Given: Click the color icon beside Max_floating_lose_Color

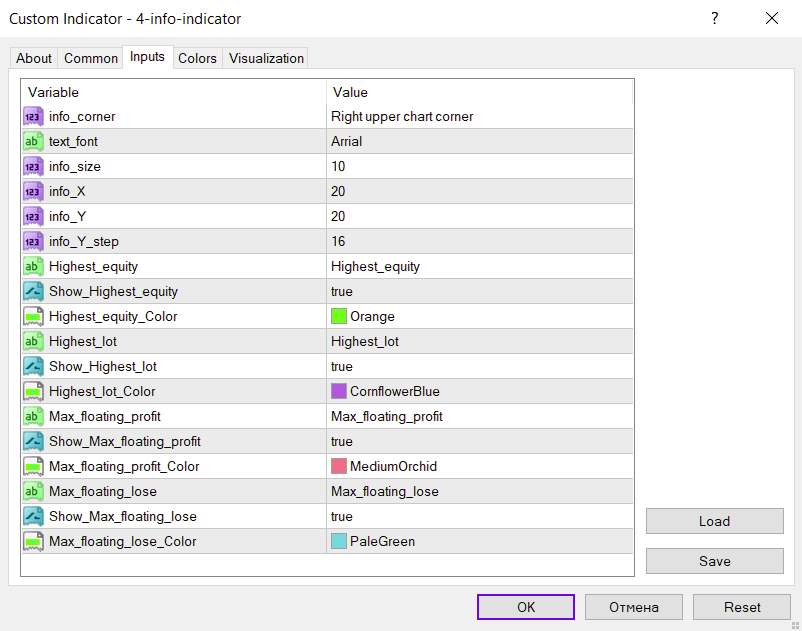Looking at the screenshot, I should [x=33, y=541].
